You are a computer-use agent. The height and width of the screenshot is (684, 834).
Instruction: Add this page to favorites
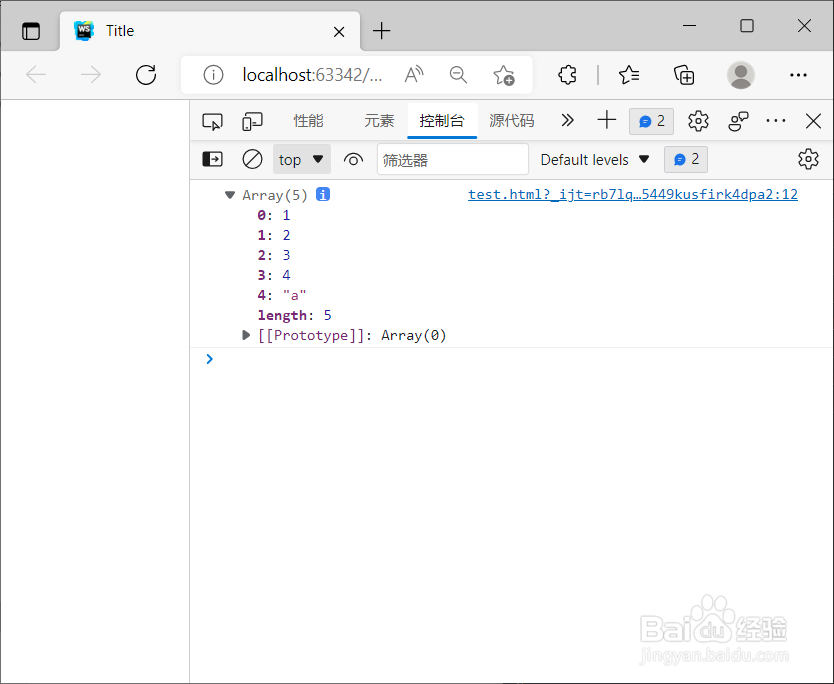tap(504, 75)
